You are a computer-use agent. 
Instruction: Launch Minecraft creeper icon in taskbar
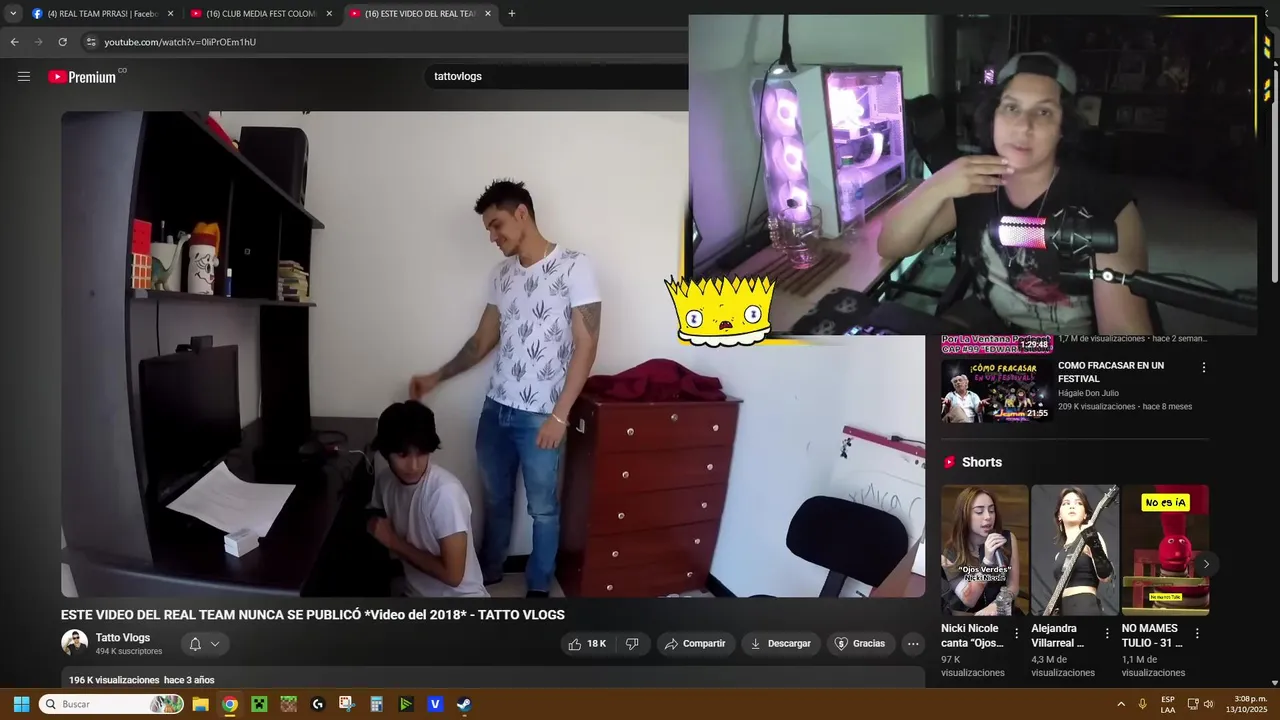point(259,704)
